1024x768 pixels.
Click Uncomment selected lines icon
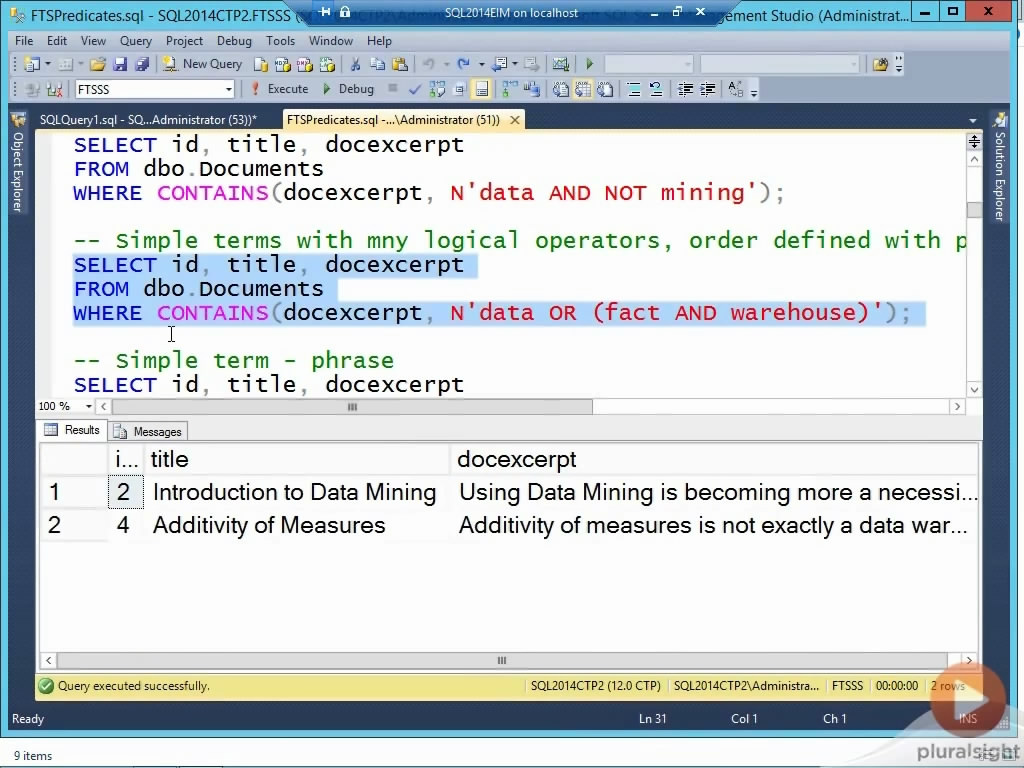pos(656,89)
